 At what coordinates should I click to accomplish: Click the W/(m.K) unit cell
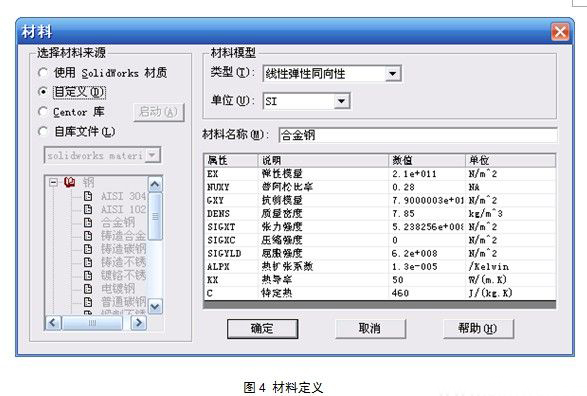487,280
